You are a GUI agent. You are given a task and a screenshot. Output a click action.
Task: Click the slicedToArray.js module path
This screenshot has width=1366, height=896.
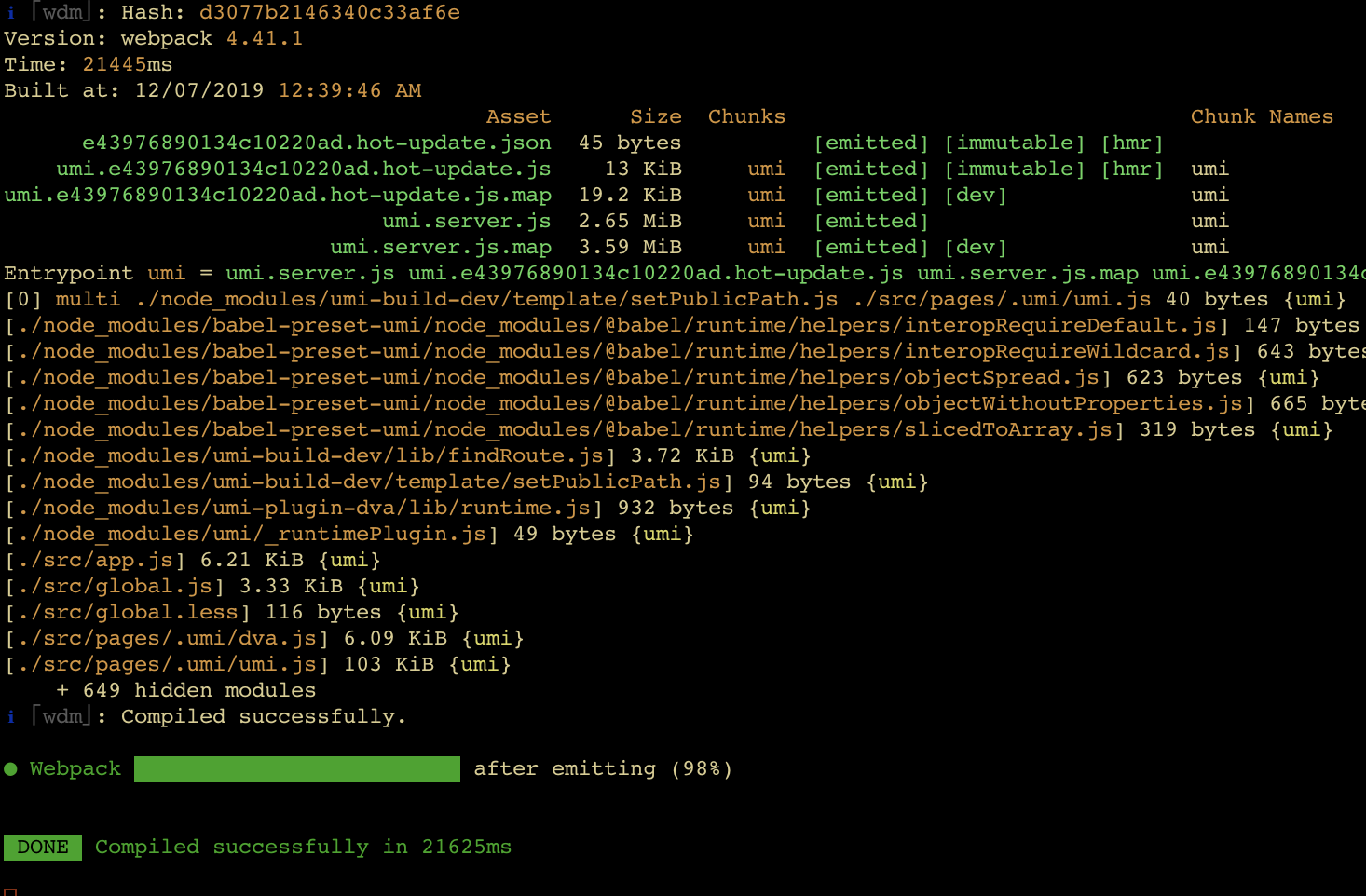tap(565, 430)
